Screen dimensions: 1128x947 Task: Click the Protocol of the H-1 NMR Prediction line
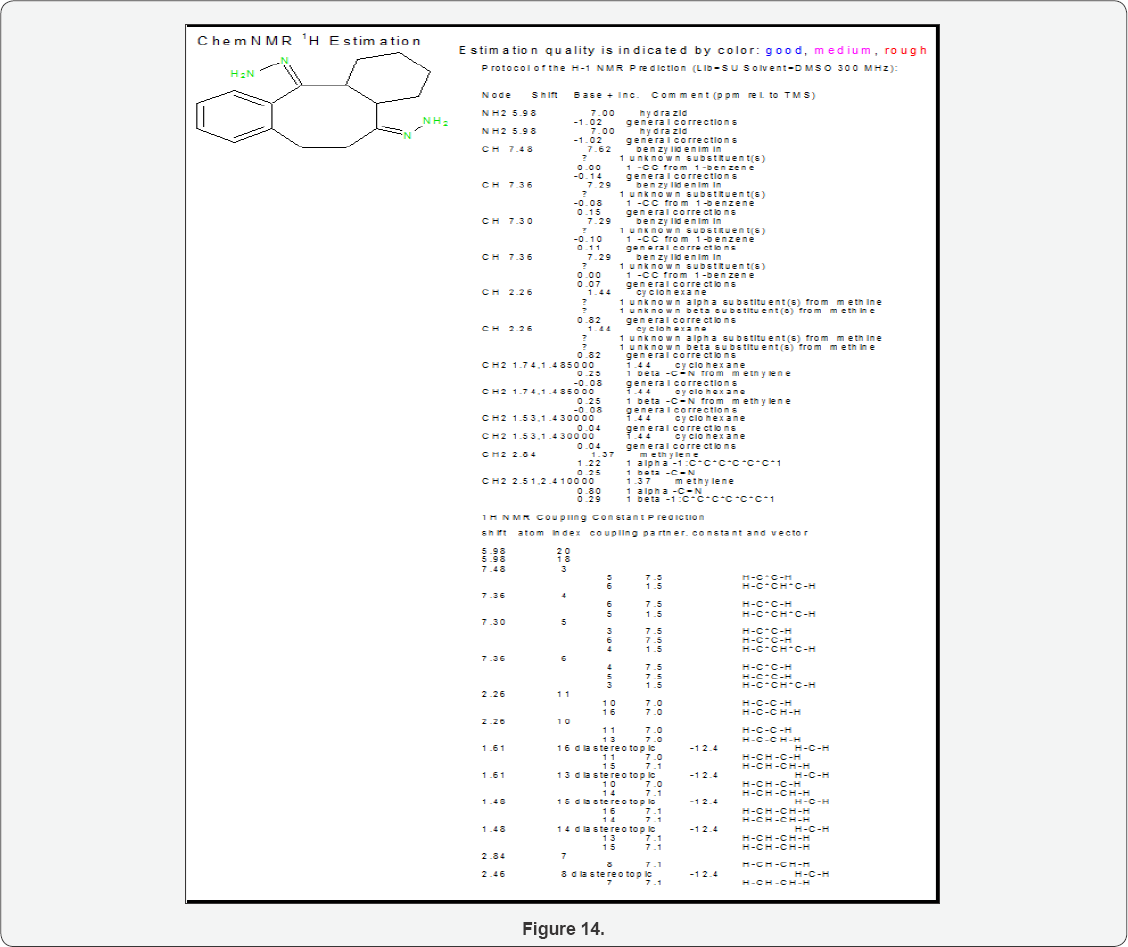coord(689,67)
